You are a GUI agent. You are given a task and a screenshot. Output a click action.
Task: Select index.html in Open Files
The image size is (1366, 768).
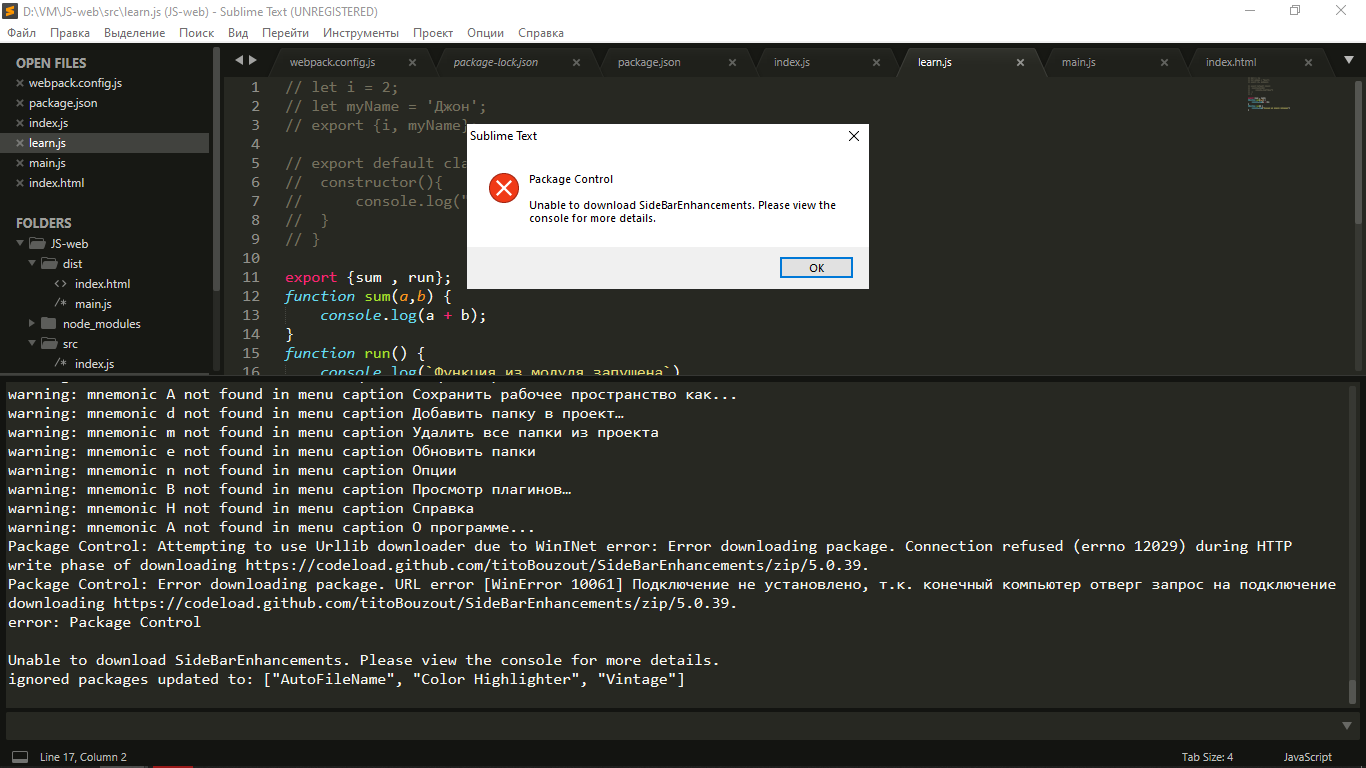tap(56, 183)
